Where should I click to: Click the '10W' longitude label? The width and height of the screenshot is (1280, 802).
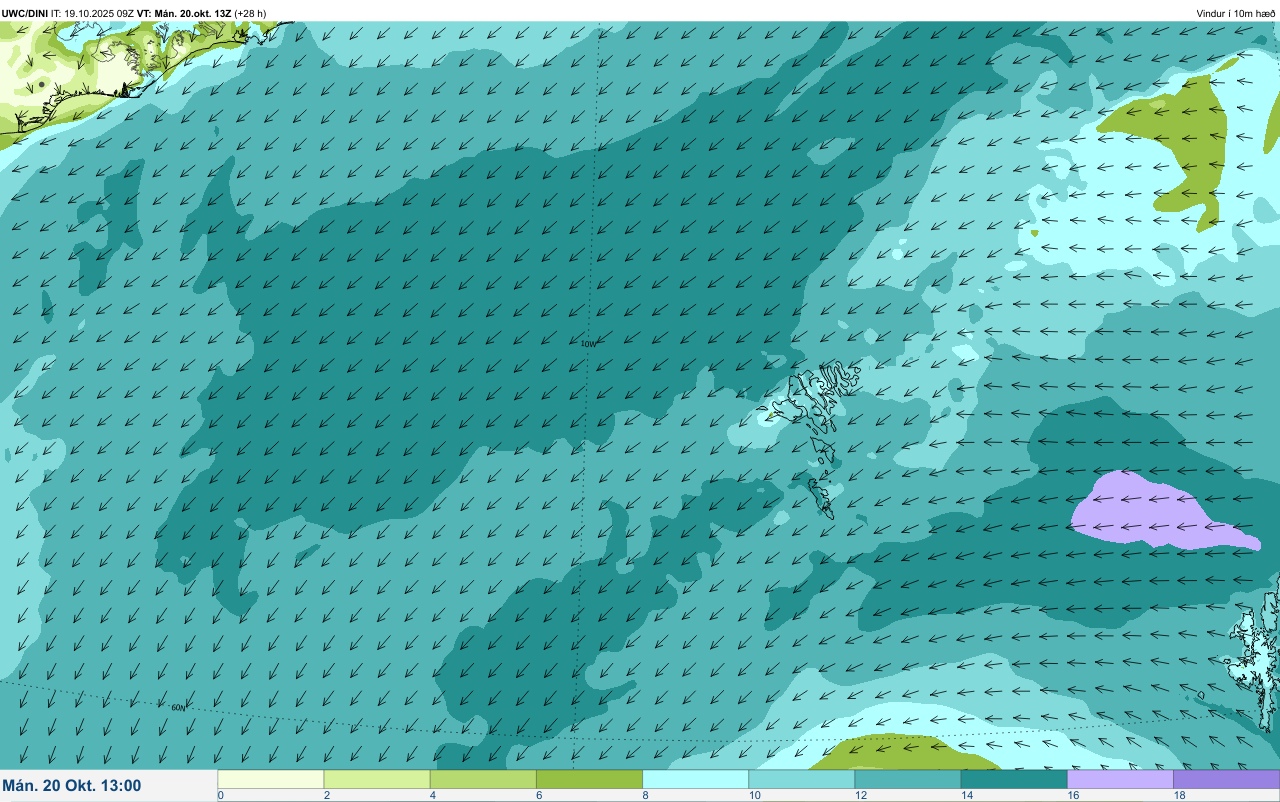pos(588,343)
